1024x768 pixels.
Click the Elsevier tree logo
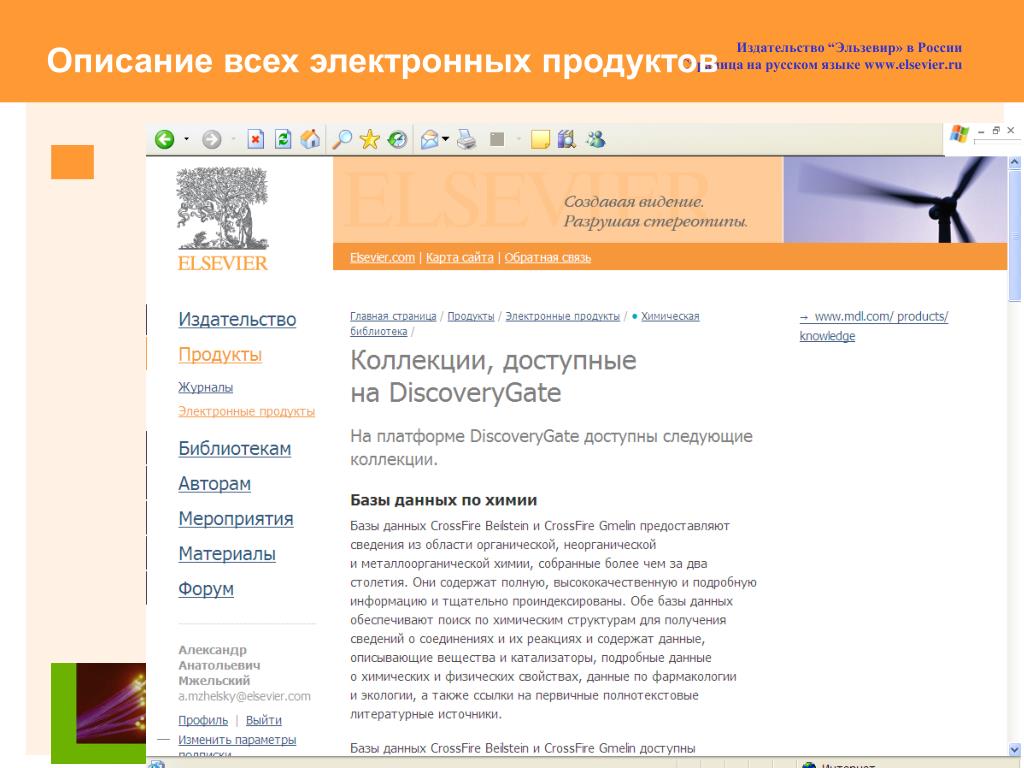223,219
